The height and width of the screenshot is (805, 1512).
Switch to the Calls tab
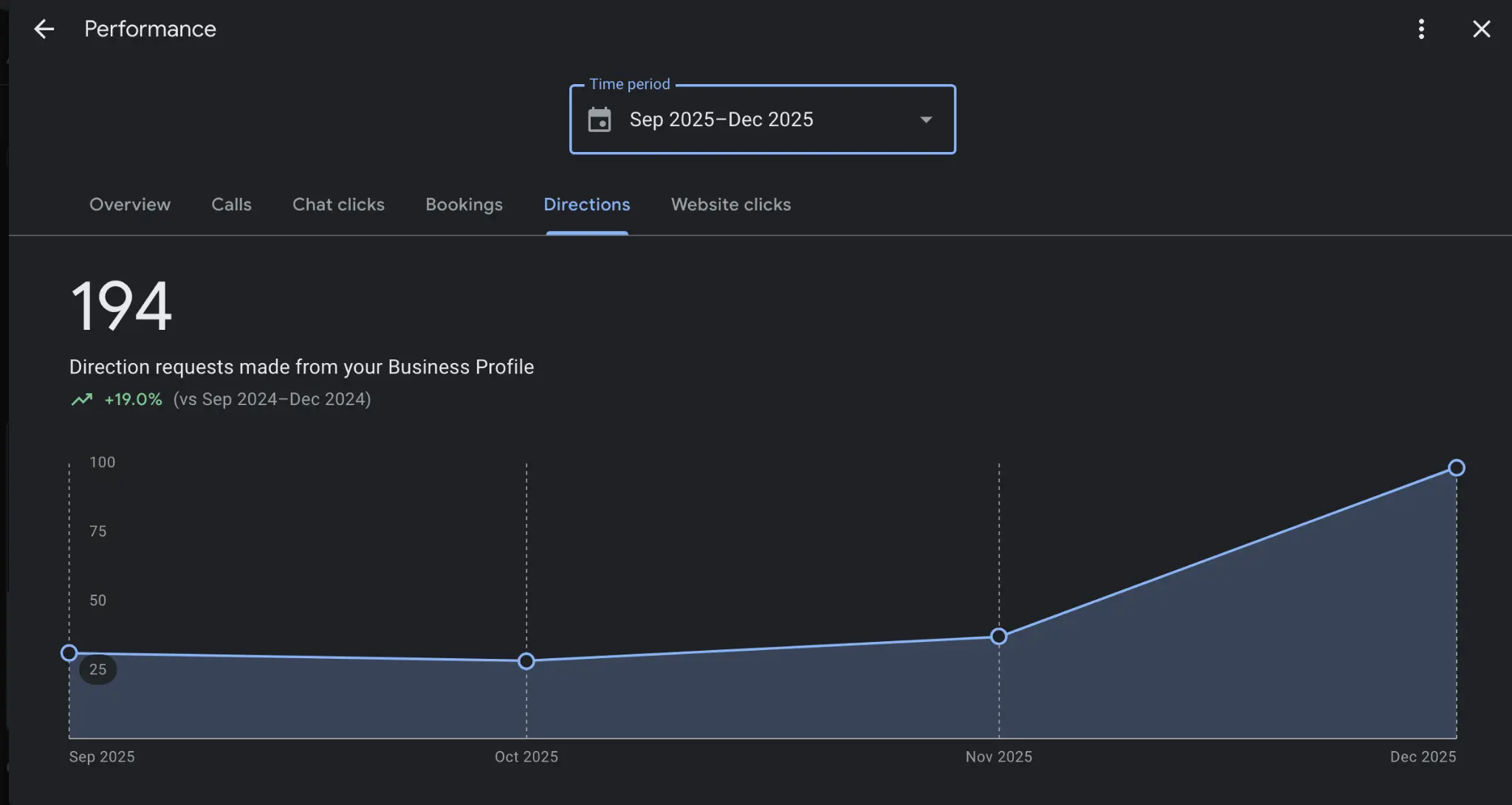click(231, 204)
